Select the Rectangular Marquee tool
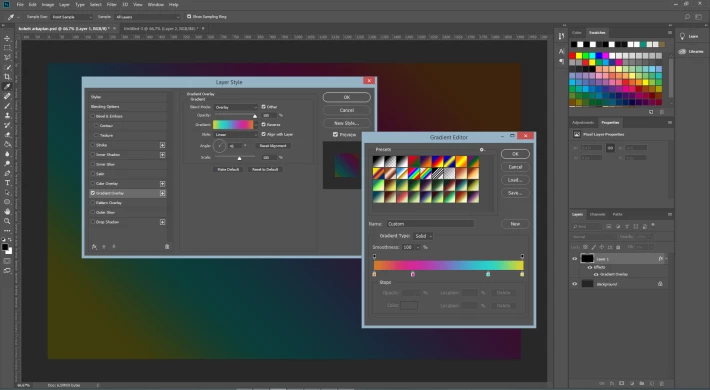 point(7,48)
